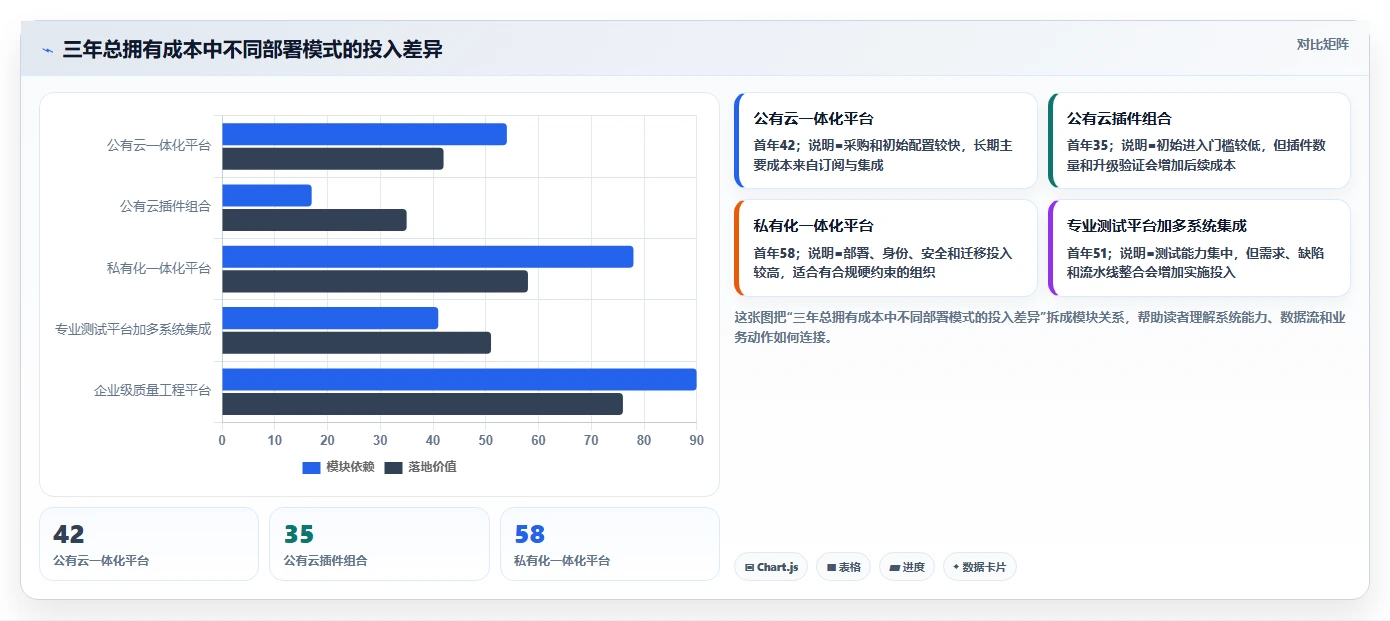
Task: Click the 落地价值 legend label
Action: coord(432,467)
